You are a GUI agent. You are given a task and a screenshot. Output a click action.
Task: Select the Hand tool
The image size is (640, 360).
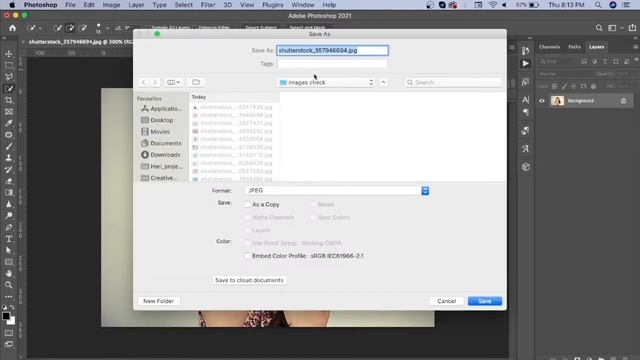tap(9, 273)
